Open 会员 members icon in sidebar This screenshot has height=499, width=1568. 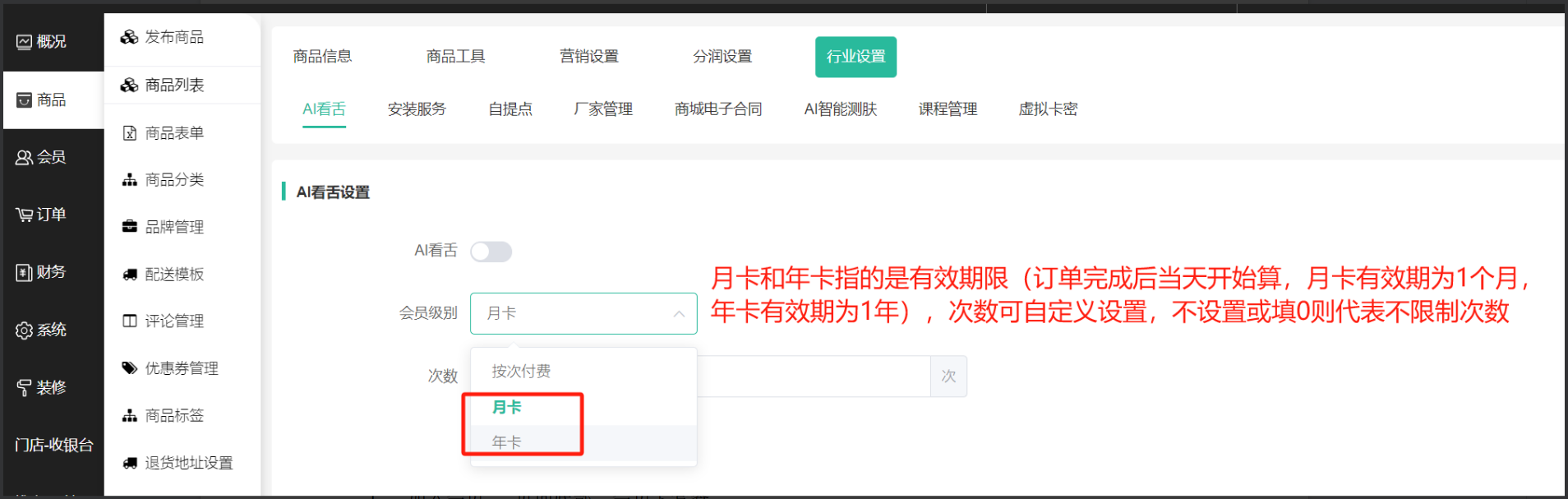24,158
